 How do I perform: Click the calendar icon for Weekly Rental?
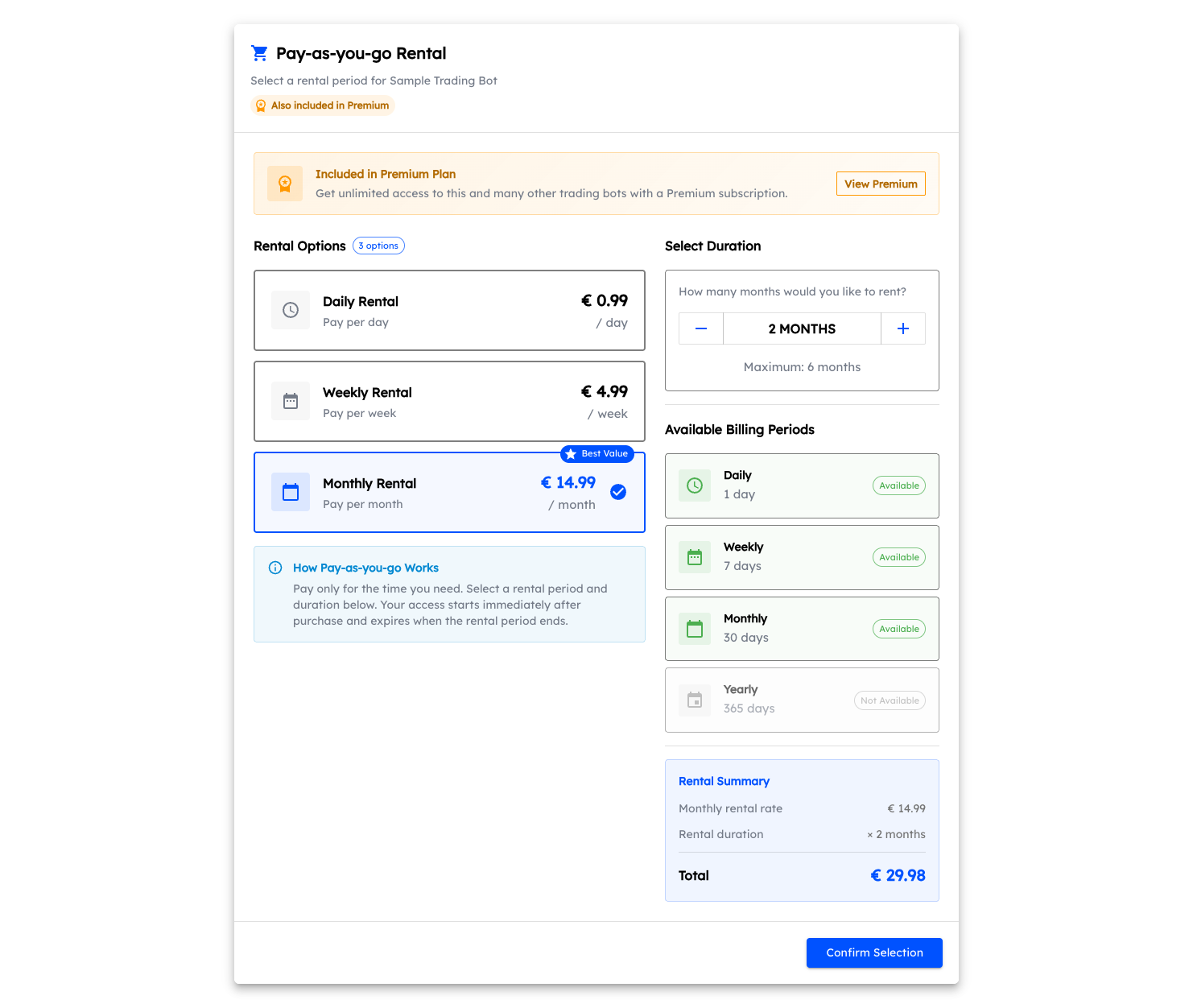click(x=291, y=400)
